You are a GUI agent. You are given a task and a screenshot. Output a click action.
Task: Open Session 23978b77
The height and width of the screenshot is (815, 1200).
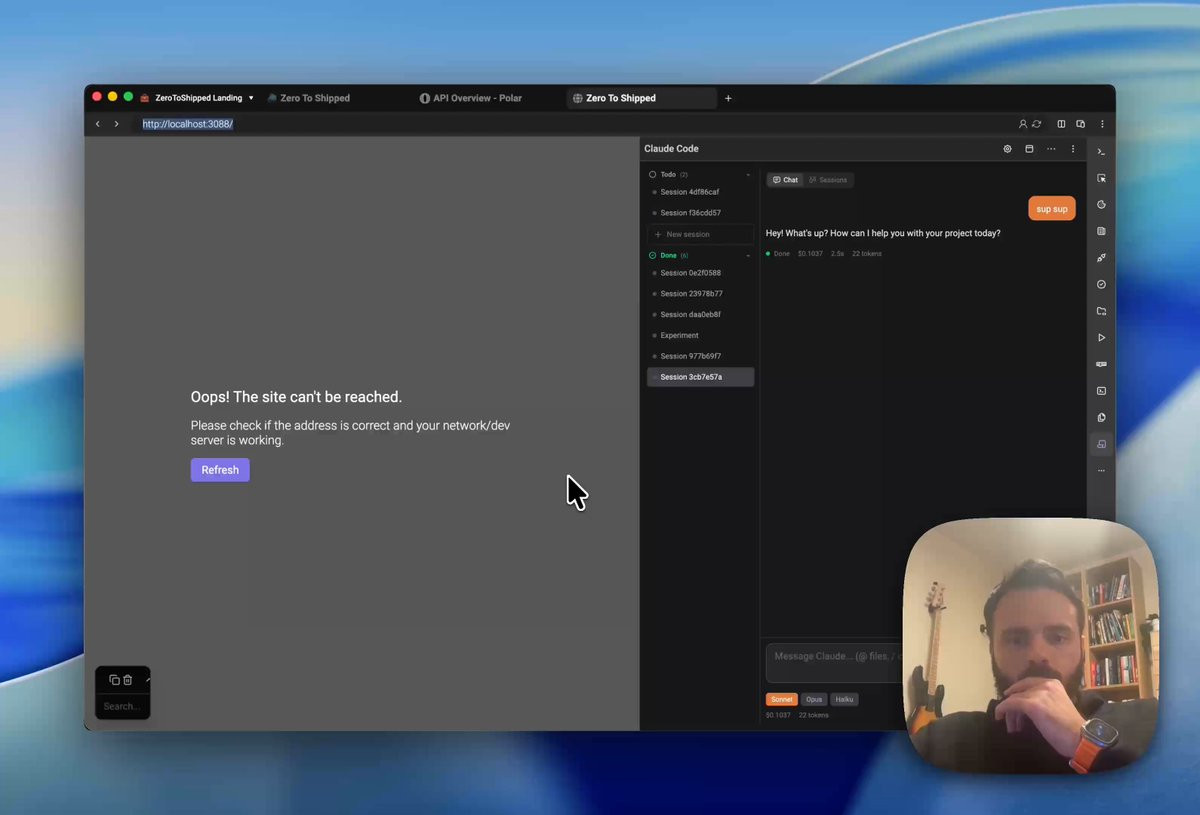(700, 294)
